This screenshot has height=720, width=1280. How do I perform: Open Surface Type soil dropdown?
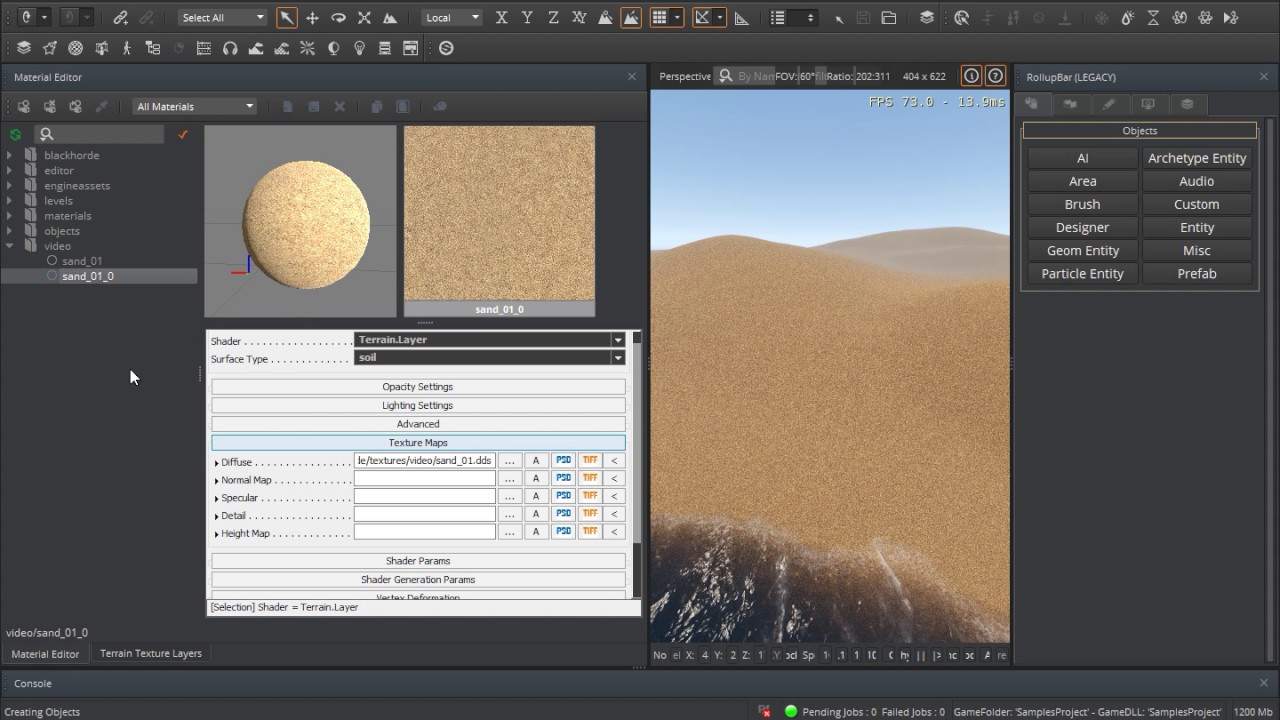[x=490, y=358]
